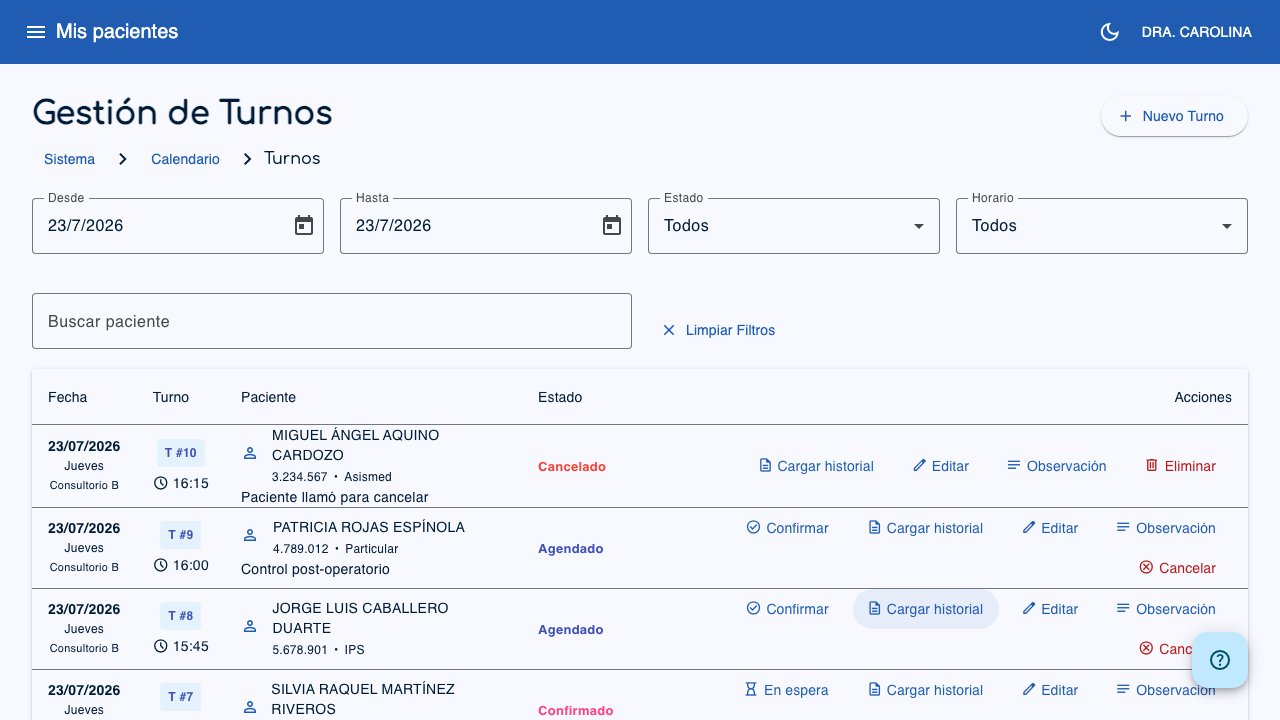Cancelar Patricia Rojas Espínola's appointment
This screenshot has height=720, width=1280.
coord(1177,568)
